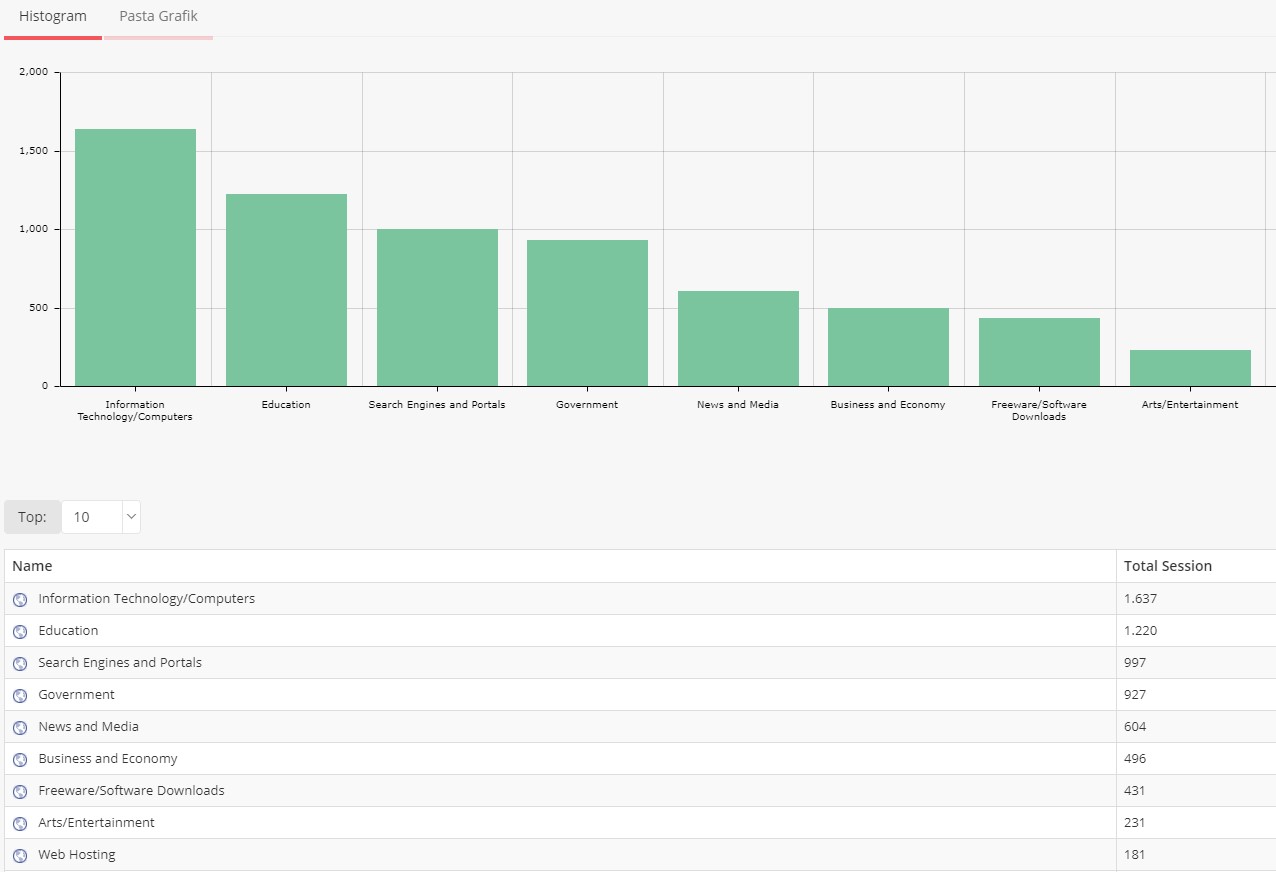
Task: Select Freeware/Software Downloads name in the table
Action: (x=131, y=791)
